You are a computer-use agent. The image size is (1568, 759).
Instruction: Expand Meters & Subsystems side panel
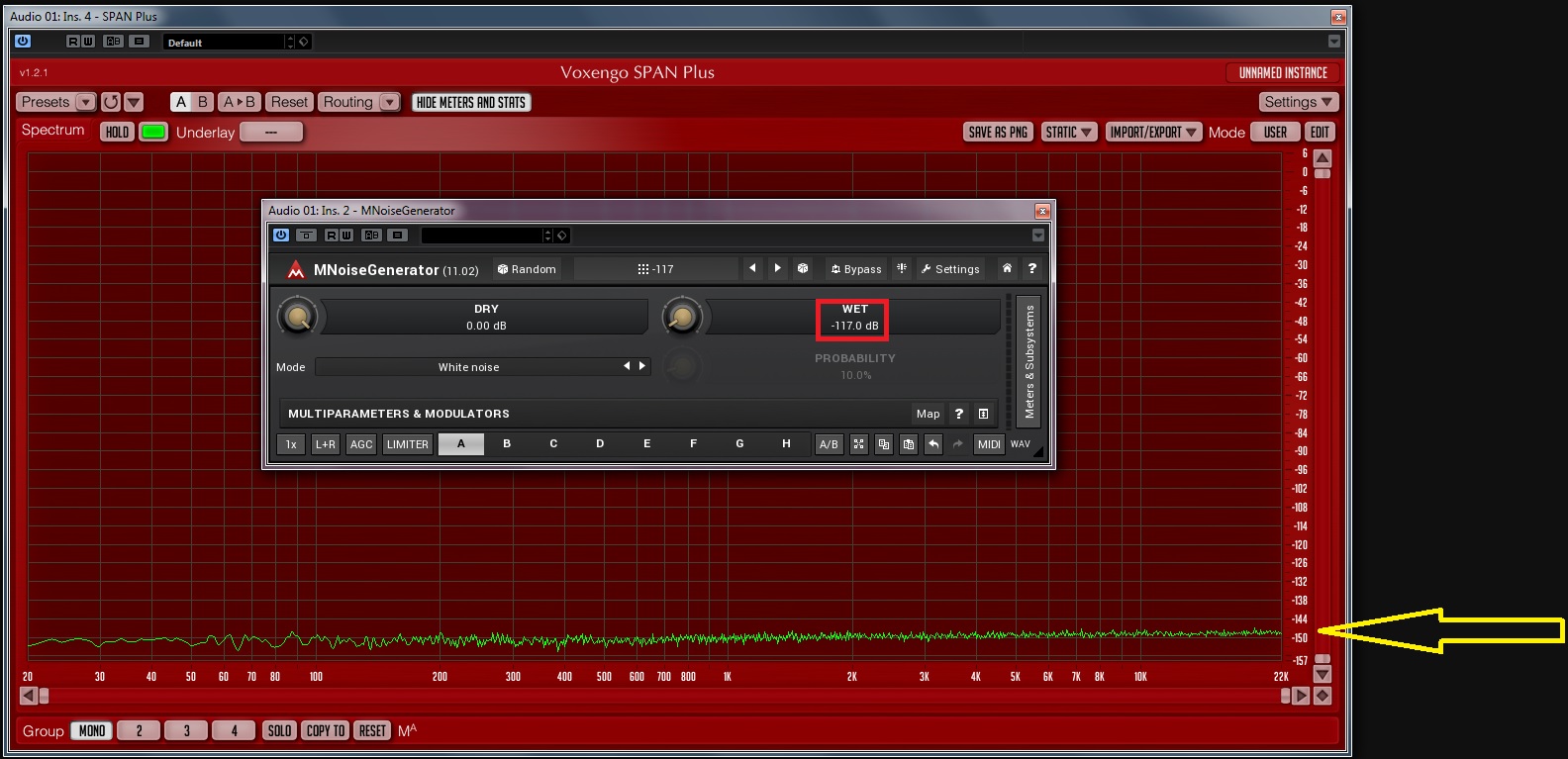(1029, 360)
